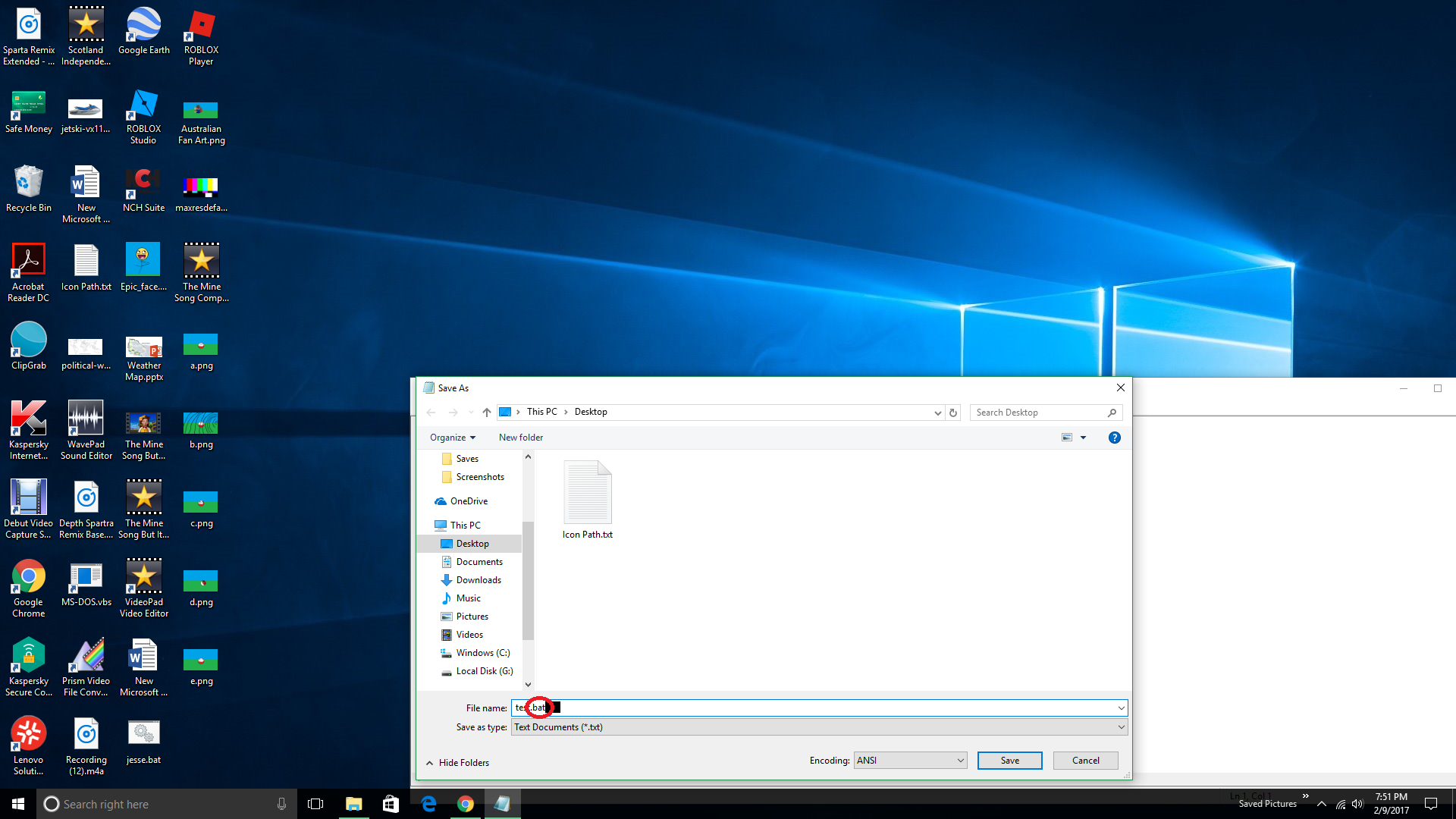The width and height of the screenshot is (1456, 819).
Task: Select Windows (C:) drive
Action: coord(483,653)
